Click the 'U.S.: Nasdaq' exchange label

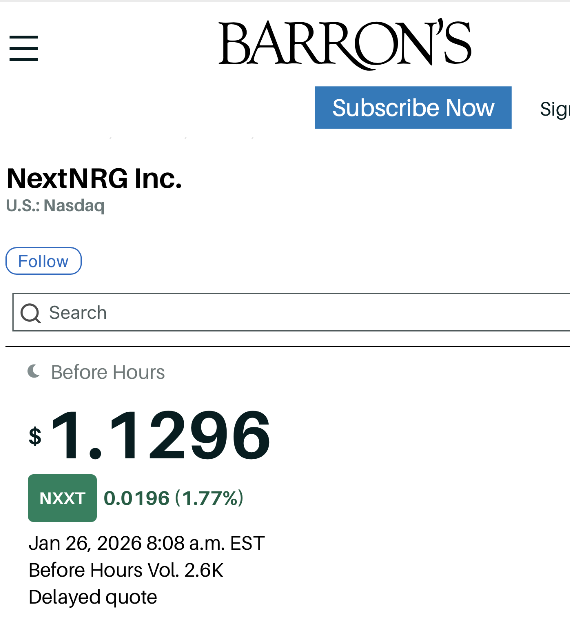(x=55, y=206)
